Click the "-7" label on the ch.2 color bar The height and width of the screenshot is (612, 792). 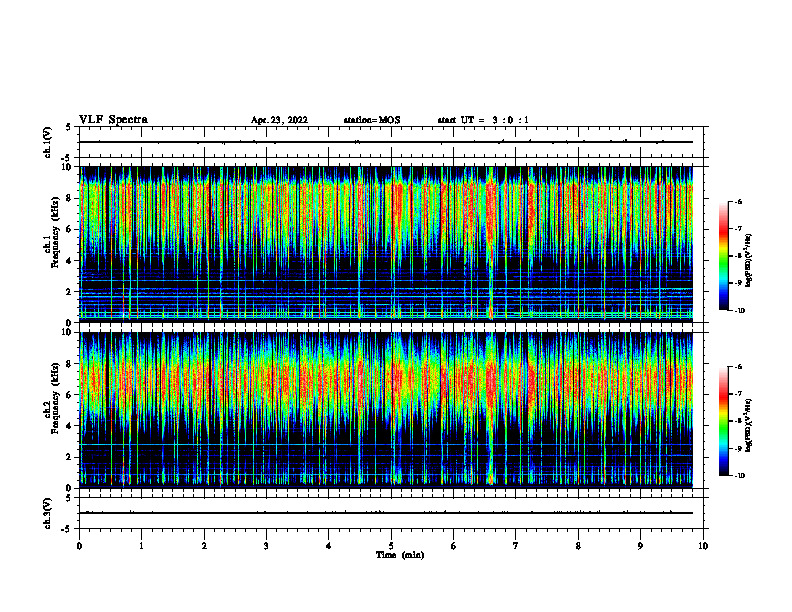coord(738,394)
